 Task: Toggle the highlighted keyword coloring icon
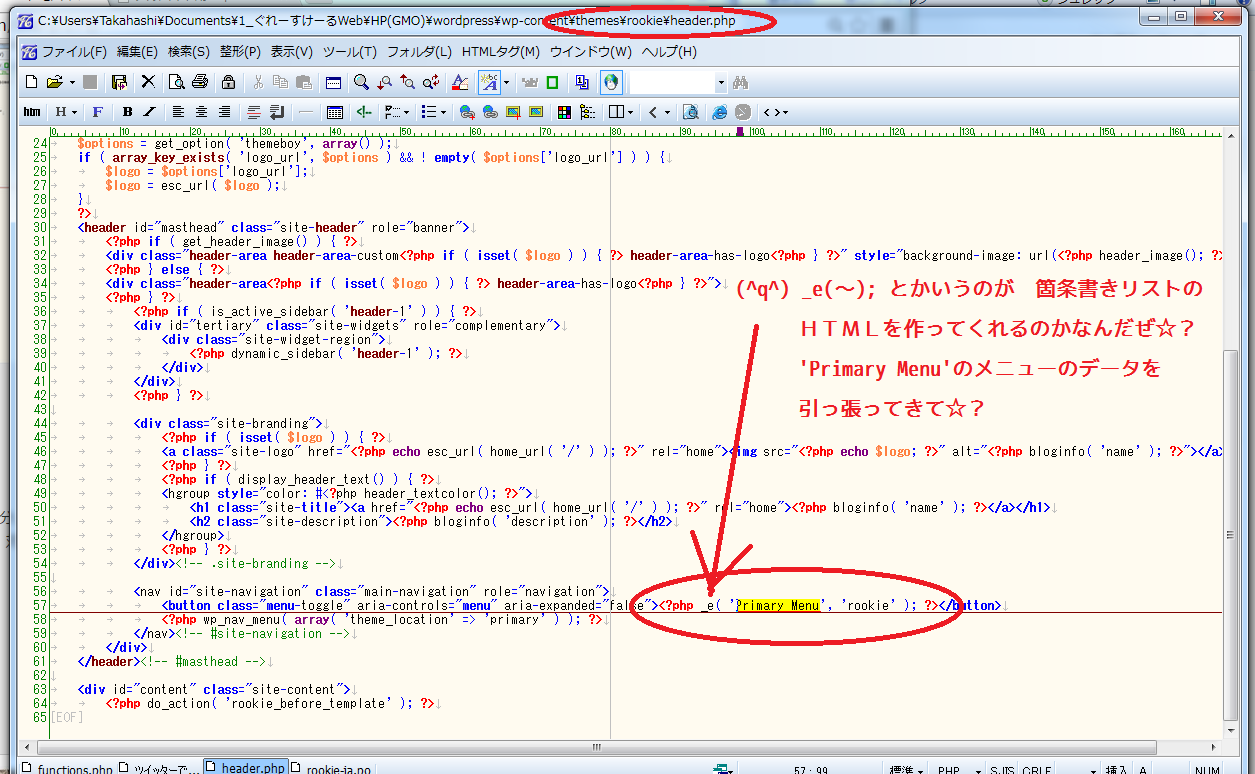[x=489, y=82]
